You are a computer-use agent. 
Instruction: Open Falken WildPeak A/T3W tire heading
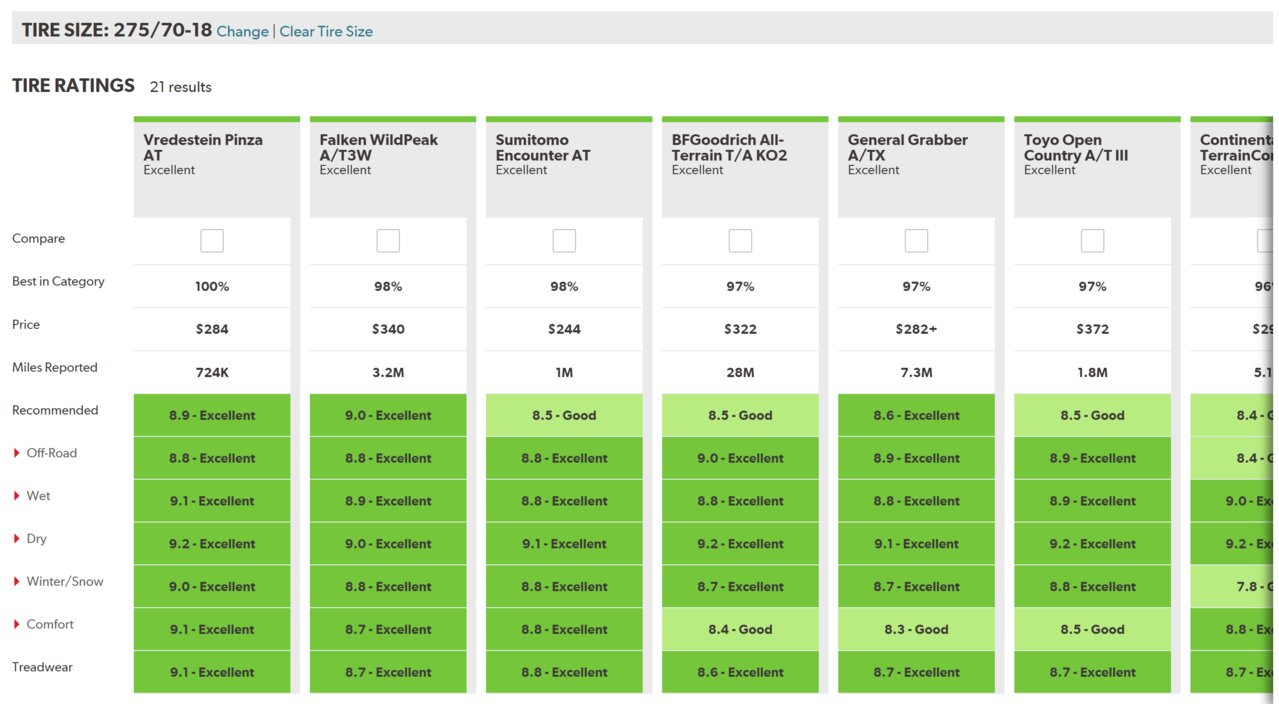(379, 147)
